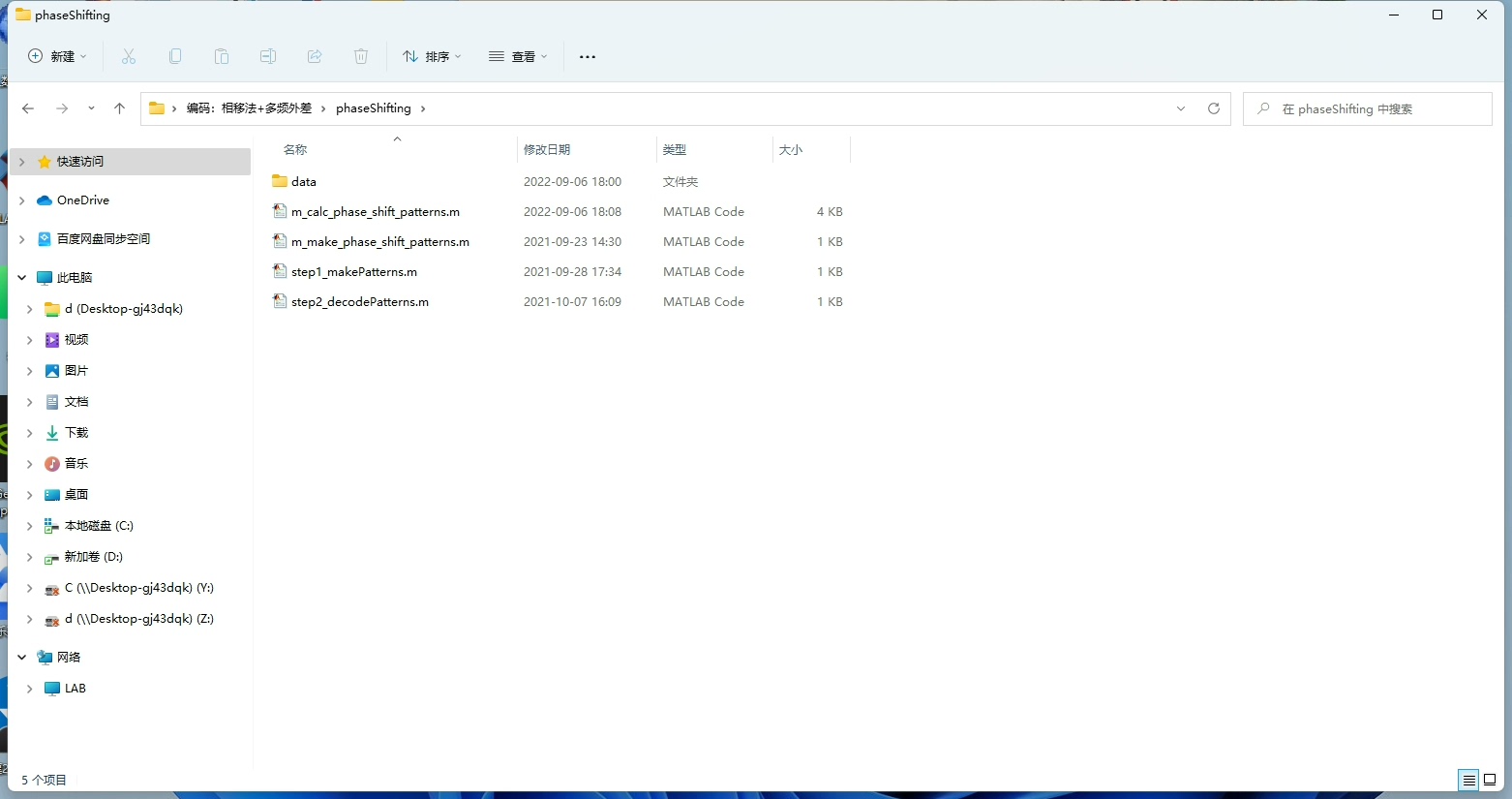Click the Rename icon in toolbar

(268, 56)
